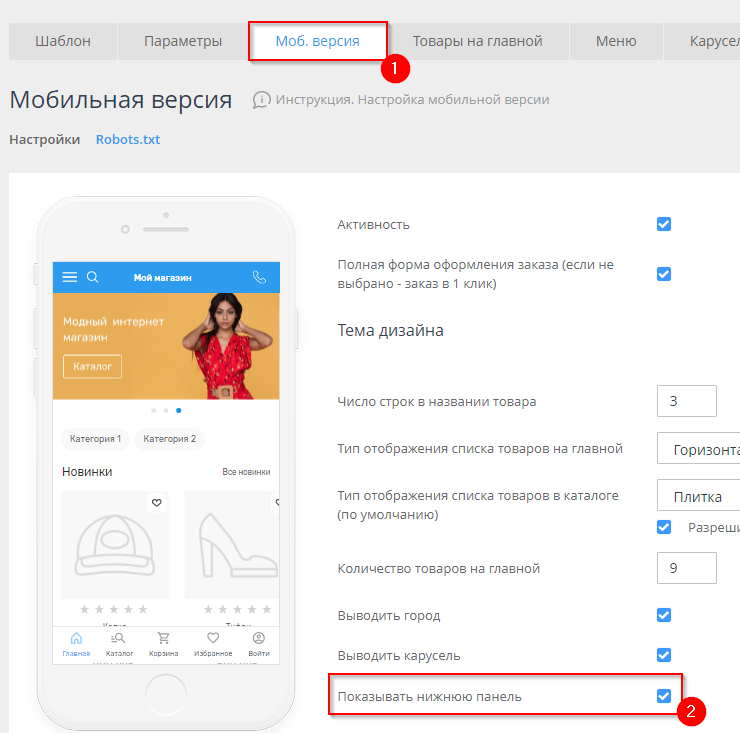Screen dimensions: 740x733
Task: Toggle the Выводить город checkbox
Action: (664, 615)
